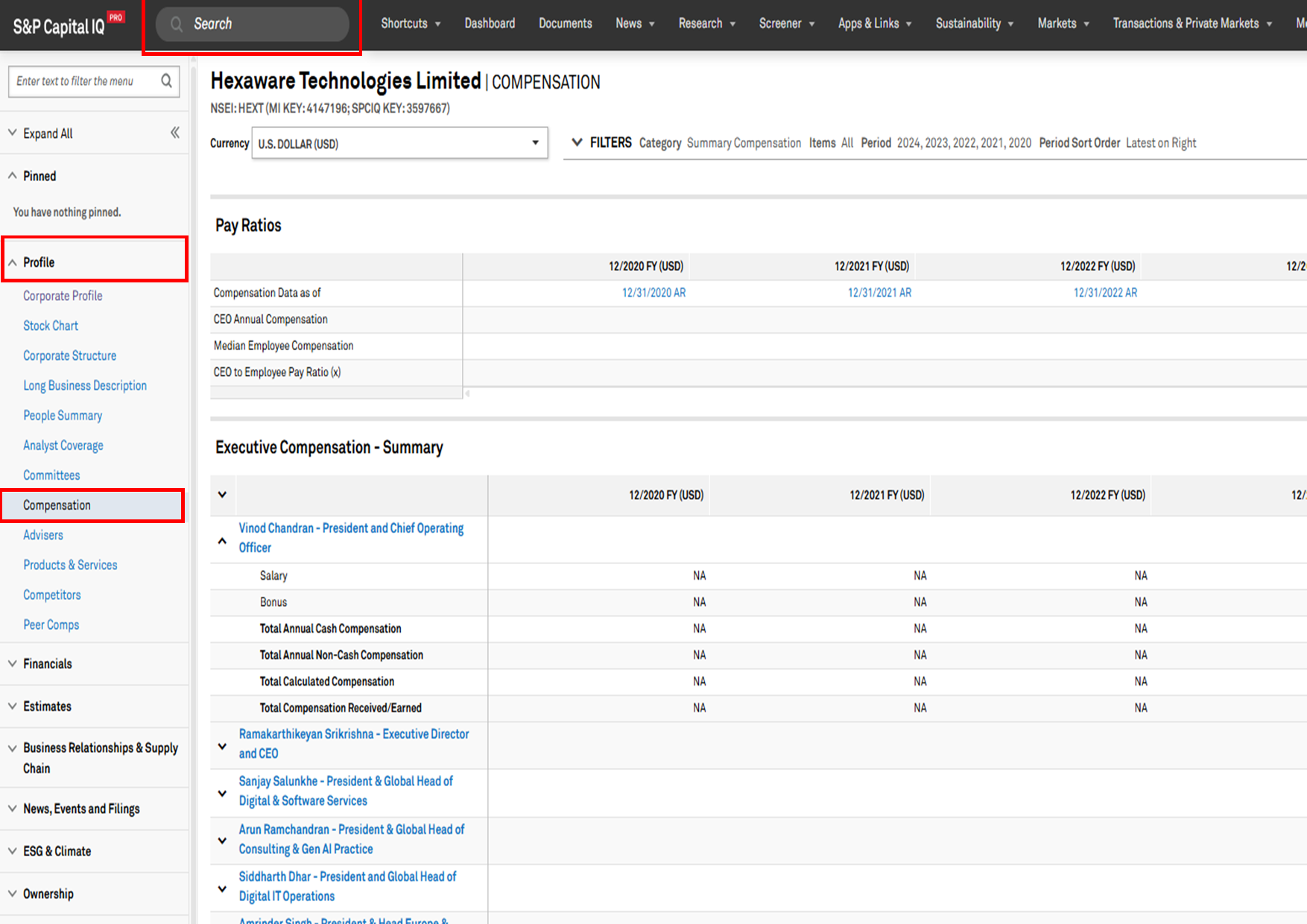Screen dimensions: 1307x924
Task: Click the magnifier icon in menu filter box
Action: coord(166,80)
